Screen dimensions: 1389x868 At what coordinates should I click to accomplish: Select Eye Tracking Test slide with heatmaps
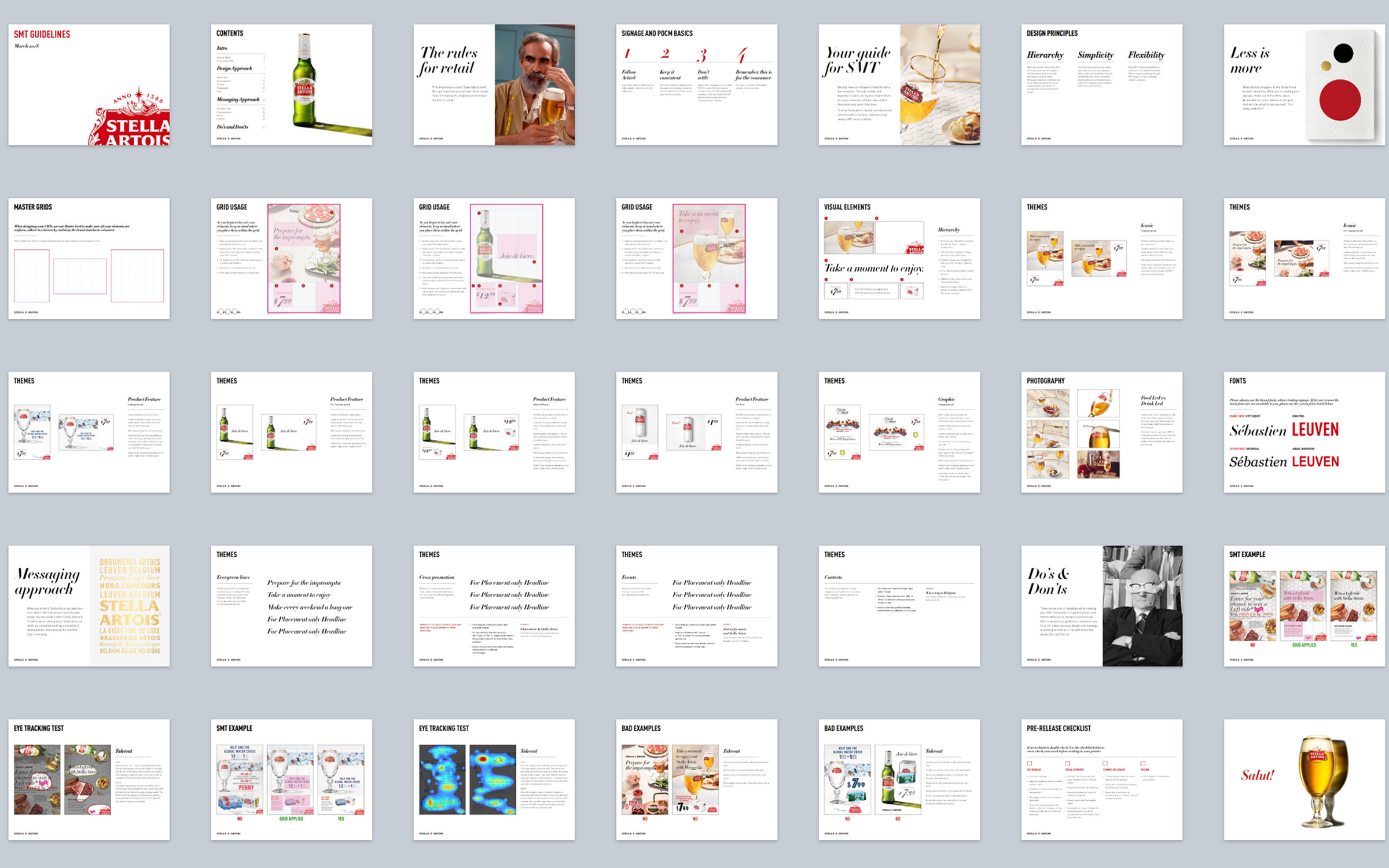click(494, 779)
